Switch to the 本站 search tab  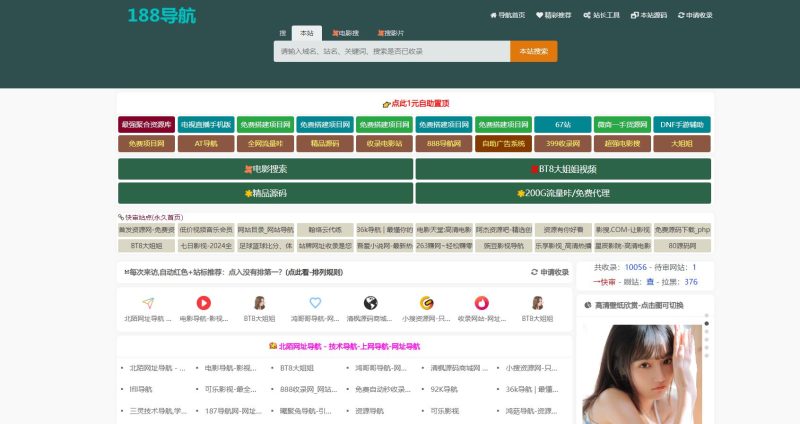(x=306, y=33)
